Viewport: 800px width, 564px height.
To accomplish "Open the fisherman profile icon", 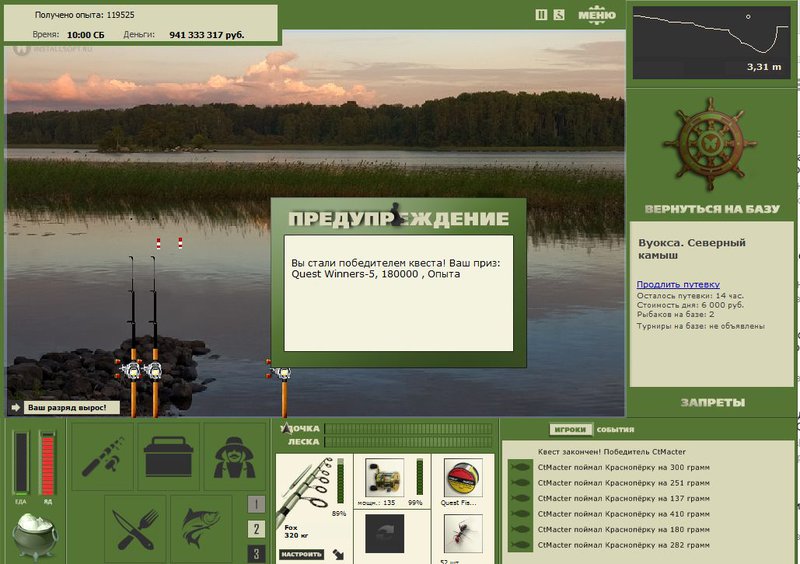I will (234, 456).
